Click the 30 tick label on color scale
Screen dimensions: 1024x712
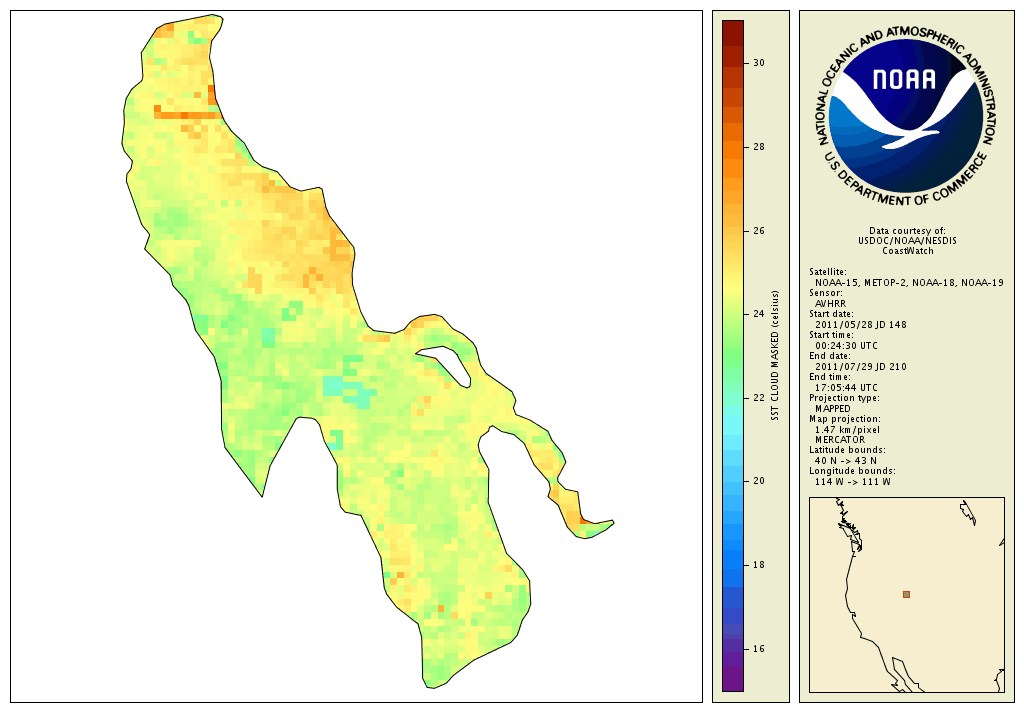pos(759,63)
